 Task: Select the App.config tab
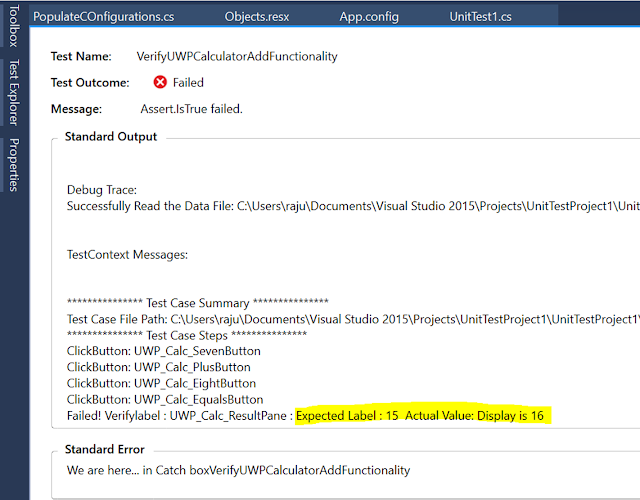[369, 18]
